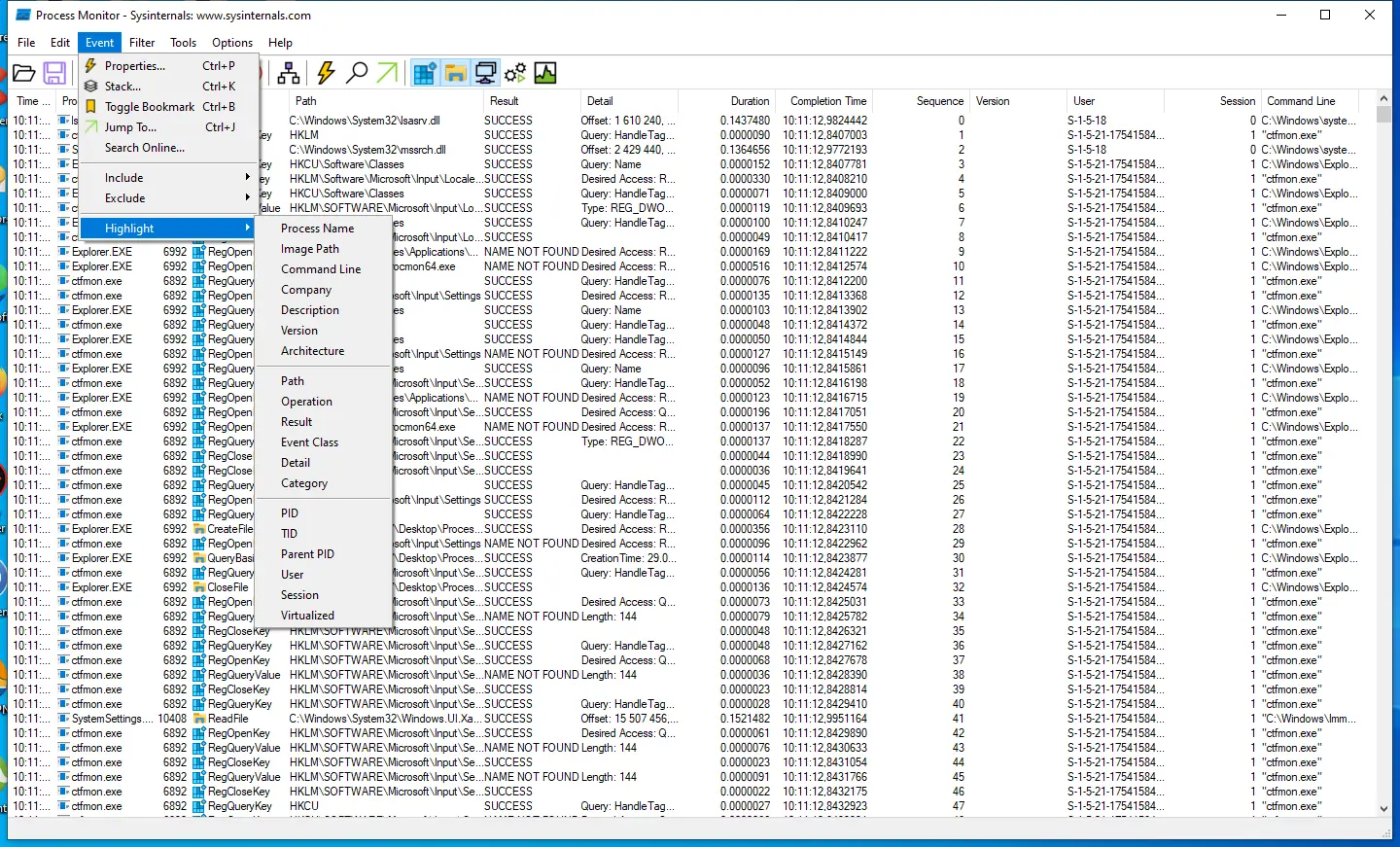
Task: Highlight by Virtualized
Action: 324,616
